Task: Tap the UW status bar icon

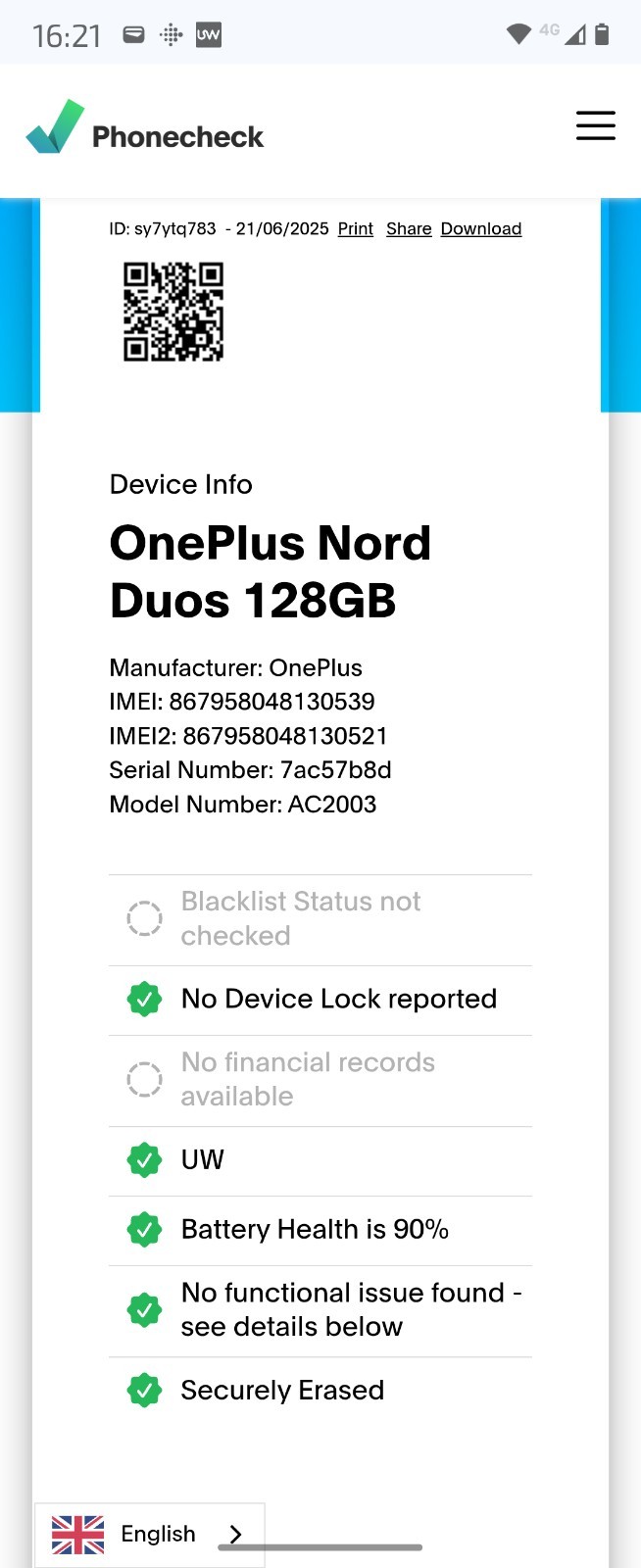Action: pos(209,35)
